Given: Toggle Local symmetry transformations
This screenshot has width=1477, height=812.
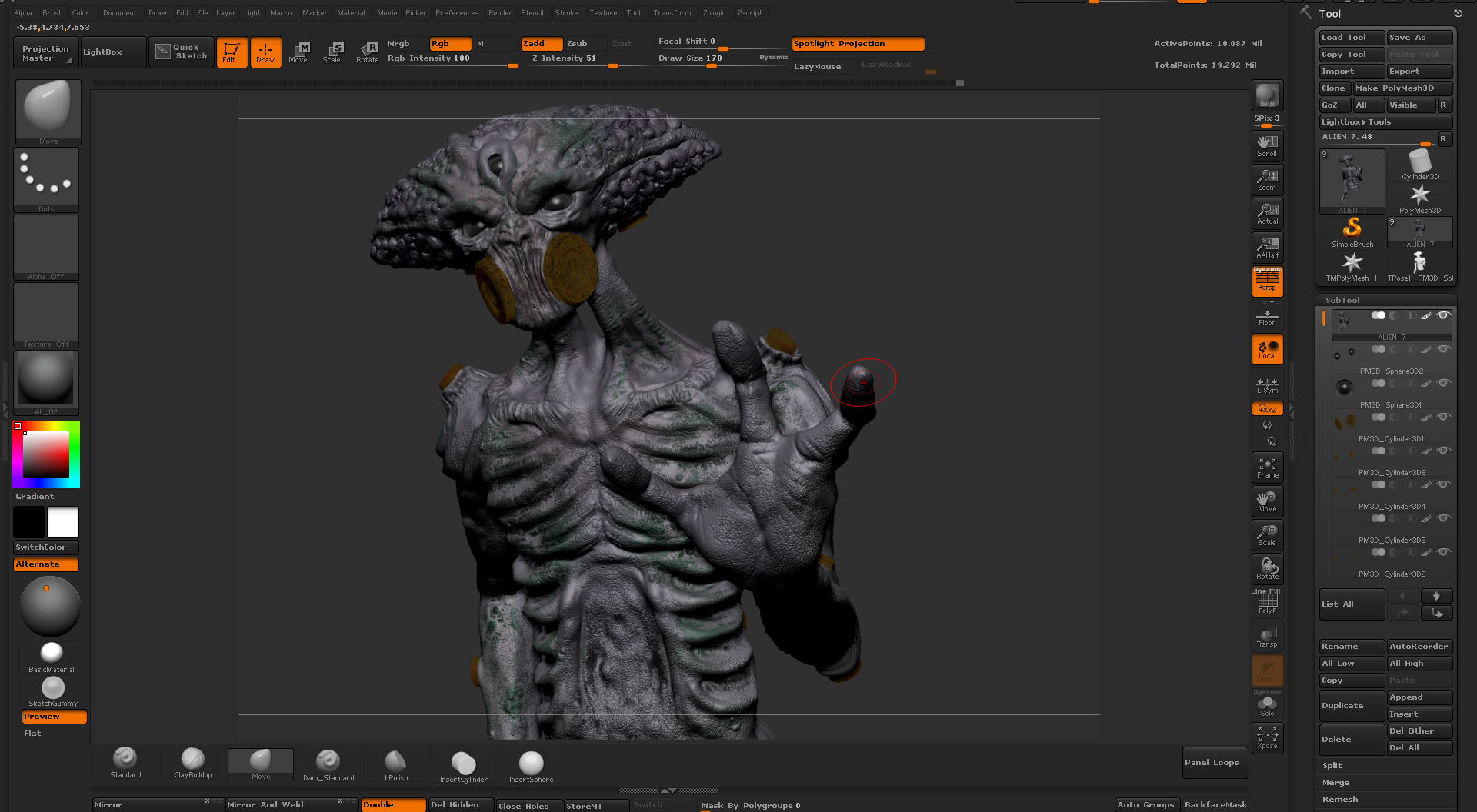Looking at the screenshot, I should tap(1267, 349).
